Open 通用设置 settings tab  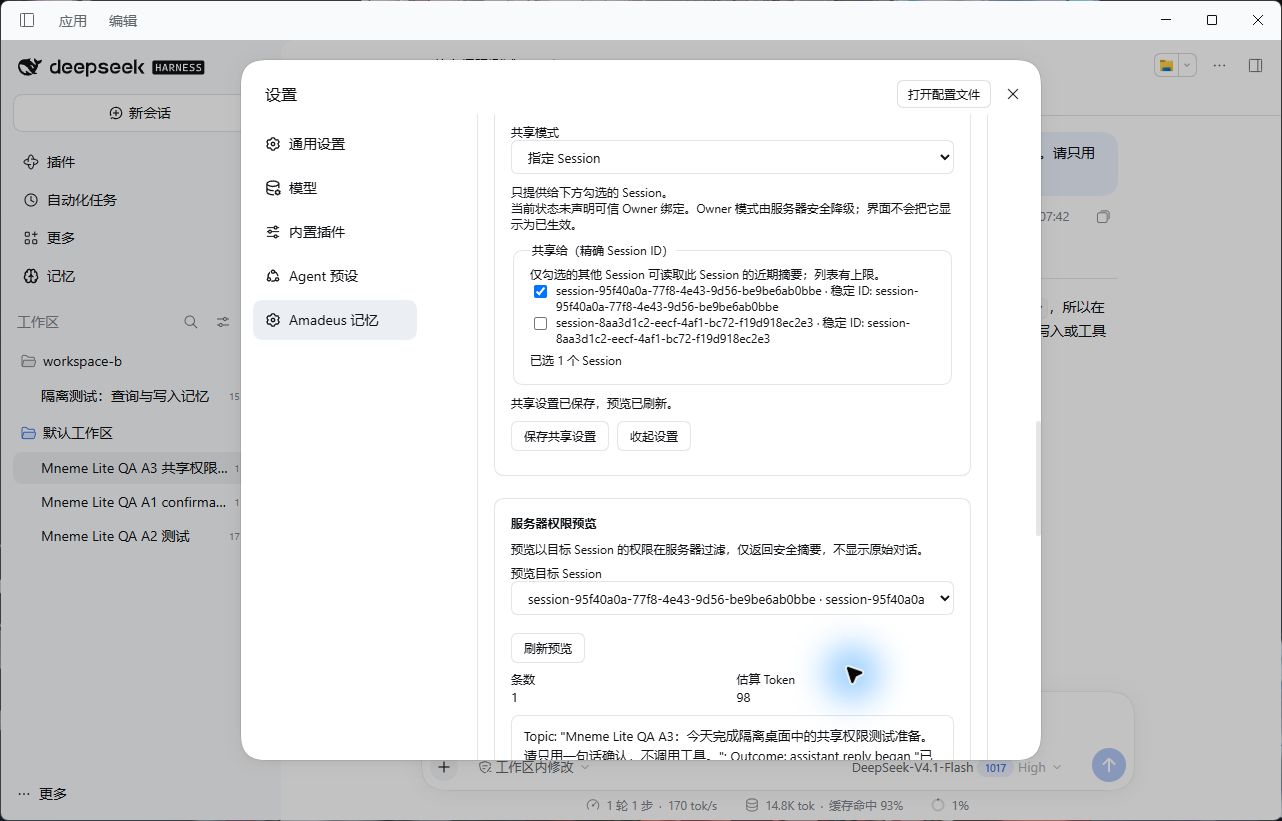[x=335, y=144]
